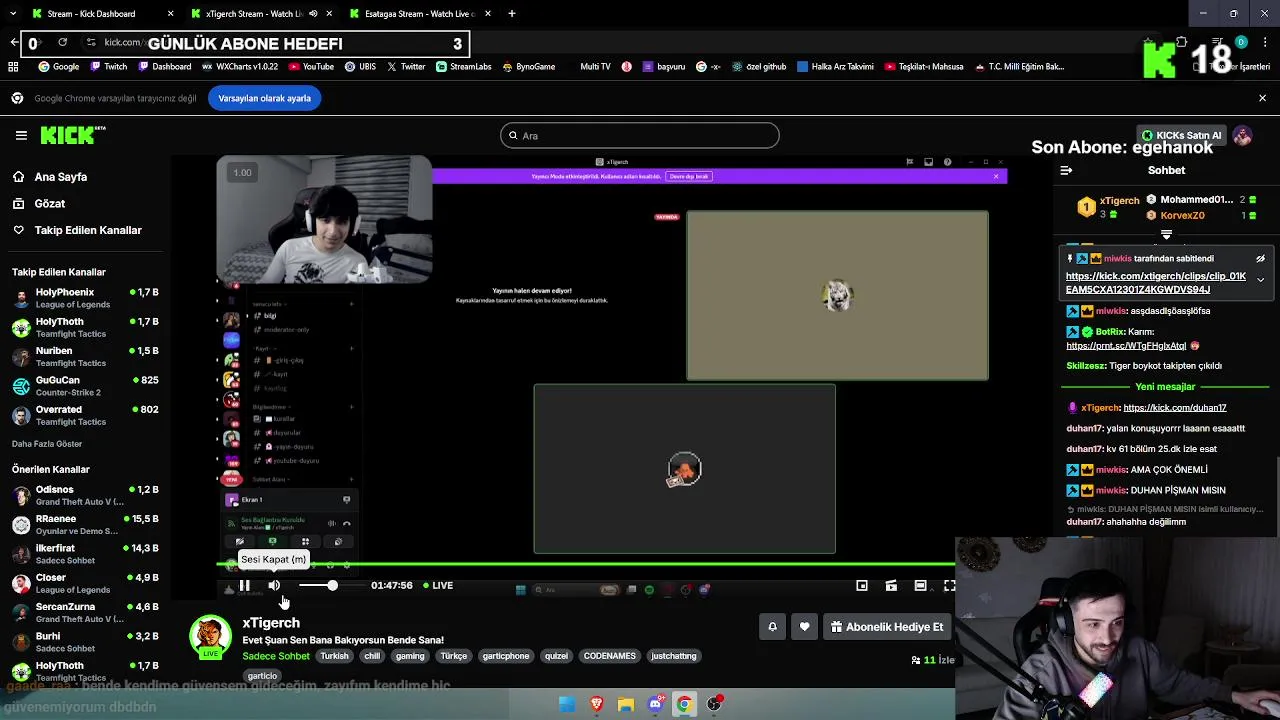Click KICKs Satın Al button
Screen dimensions: 1280x720
click(1181, 135)
